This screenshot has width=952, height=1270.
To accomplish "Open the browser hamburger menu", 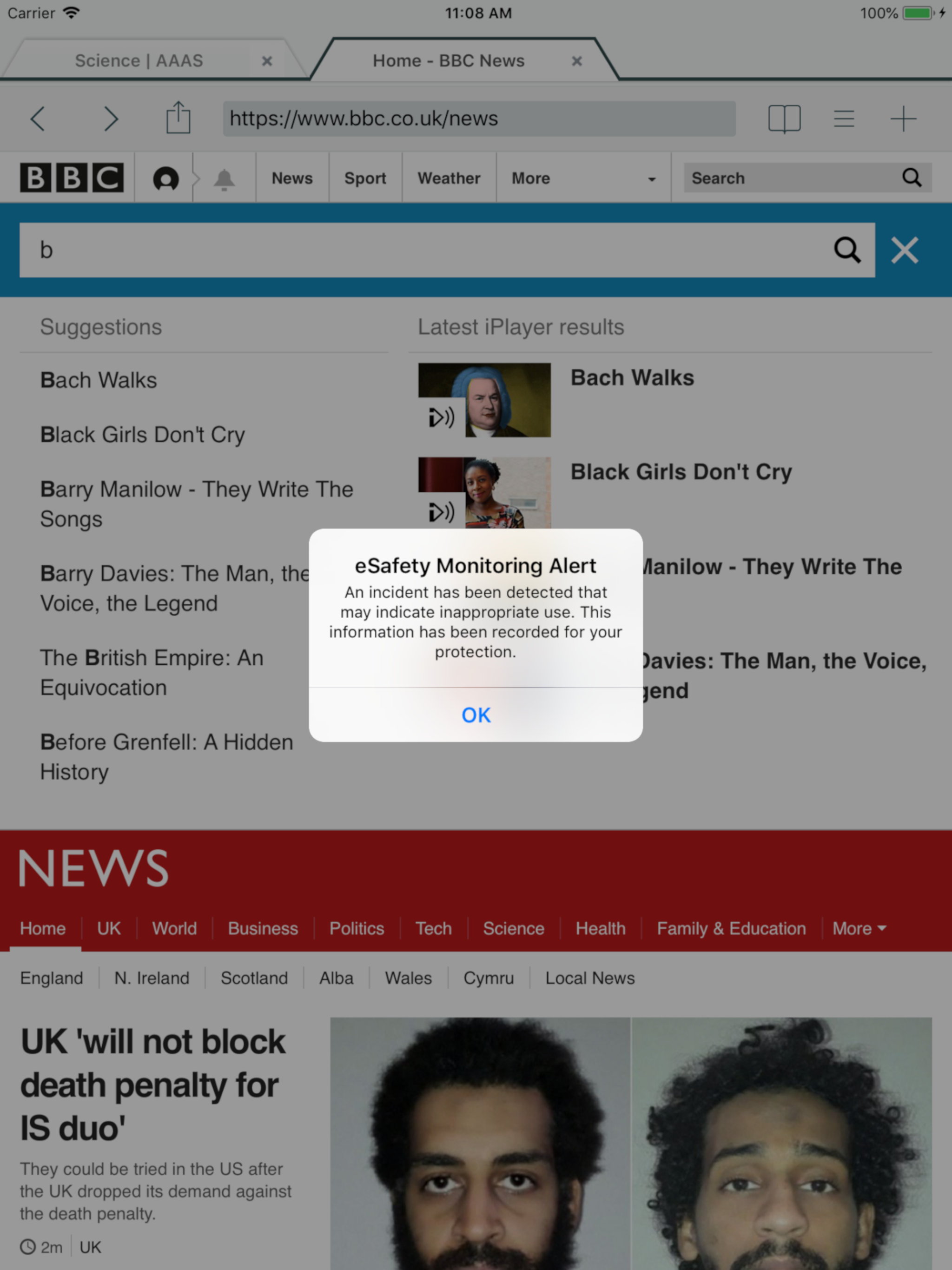I will click(844, 119).
